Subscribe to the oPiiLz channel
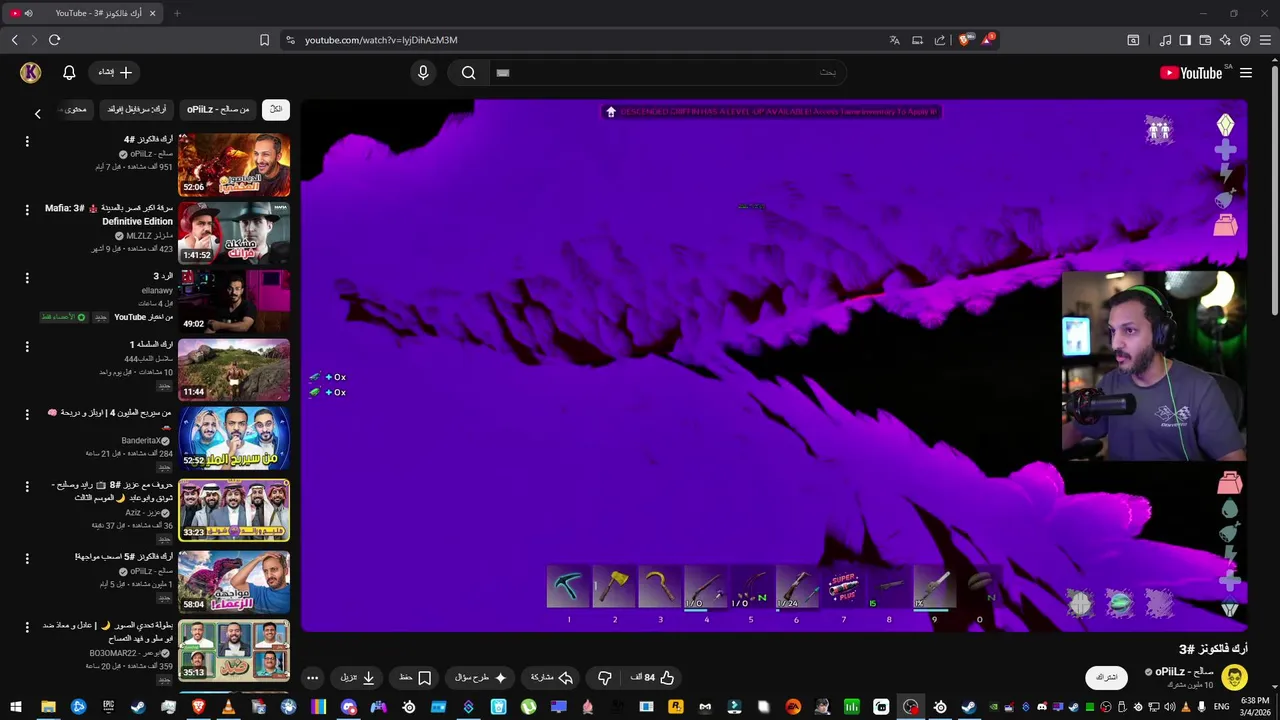 pyautogui.click(x=1107, y=677)
